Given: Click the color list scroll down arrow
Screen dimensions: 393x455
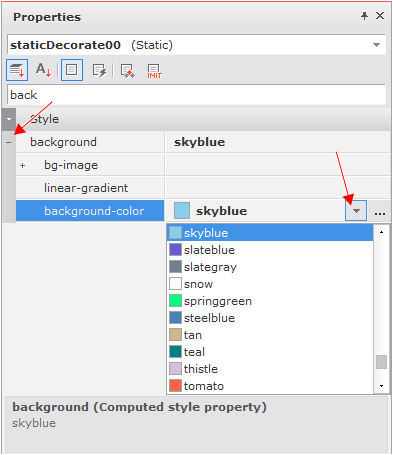Looking at the screenshot, I should pyautogui.click(x=381, y=386).
